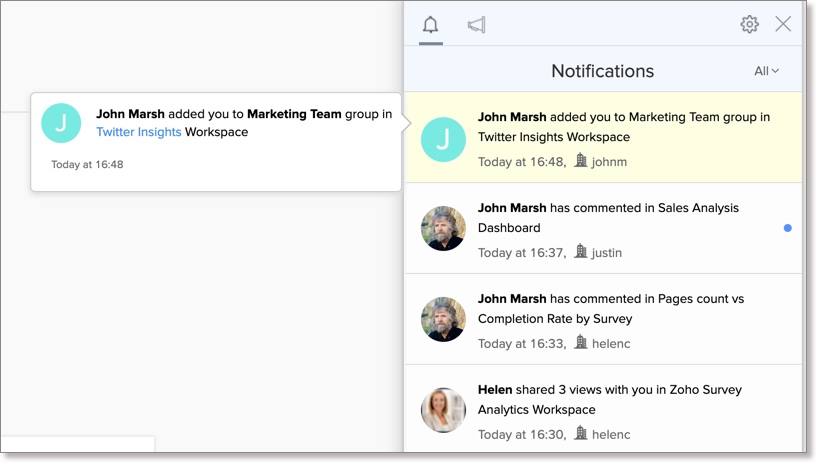
Task: Switch to the megaphone announcements tab
Action: coord(476,25)
